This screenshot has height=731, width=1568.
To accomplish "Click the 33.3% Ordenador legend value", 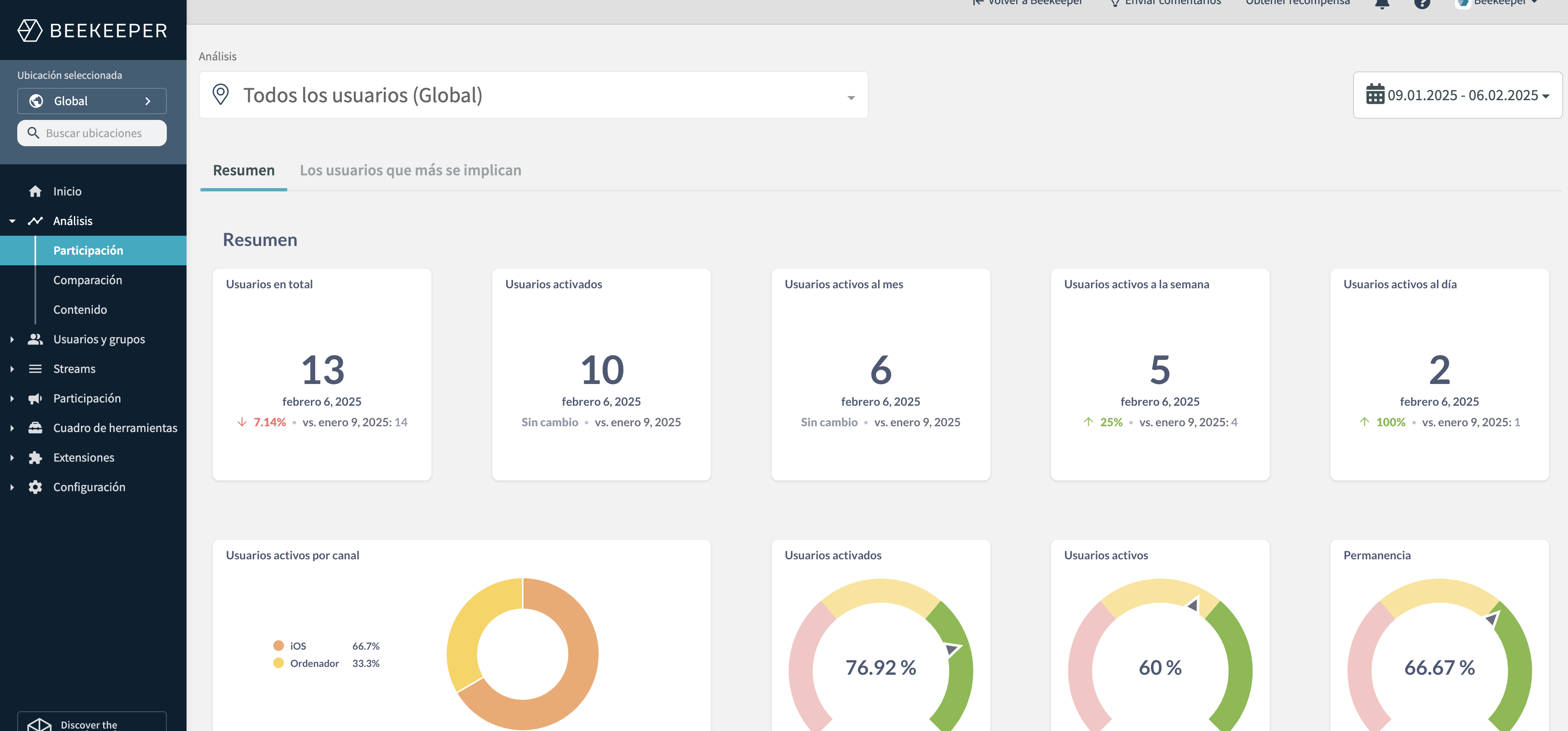I will 366,663.
